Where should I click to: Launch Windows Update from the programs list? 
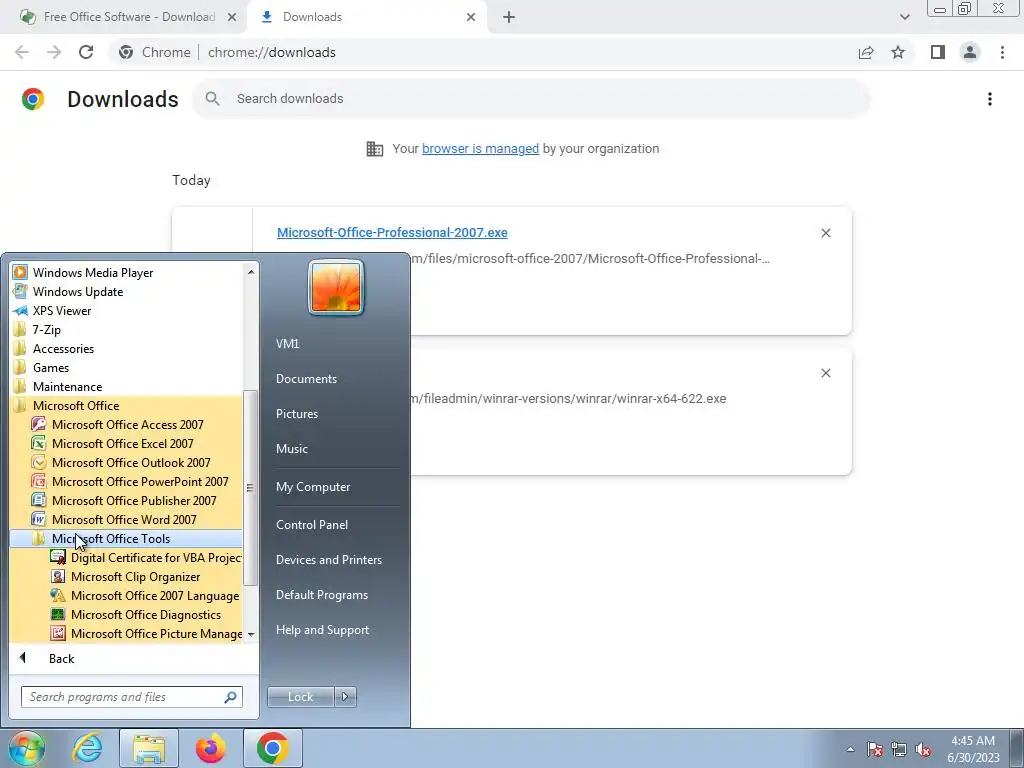click(127, 291)
